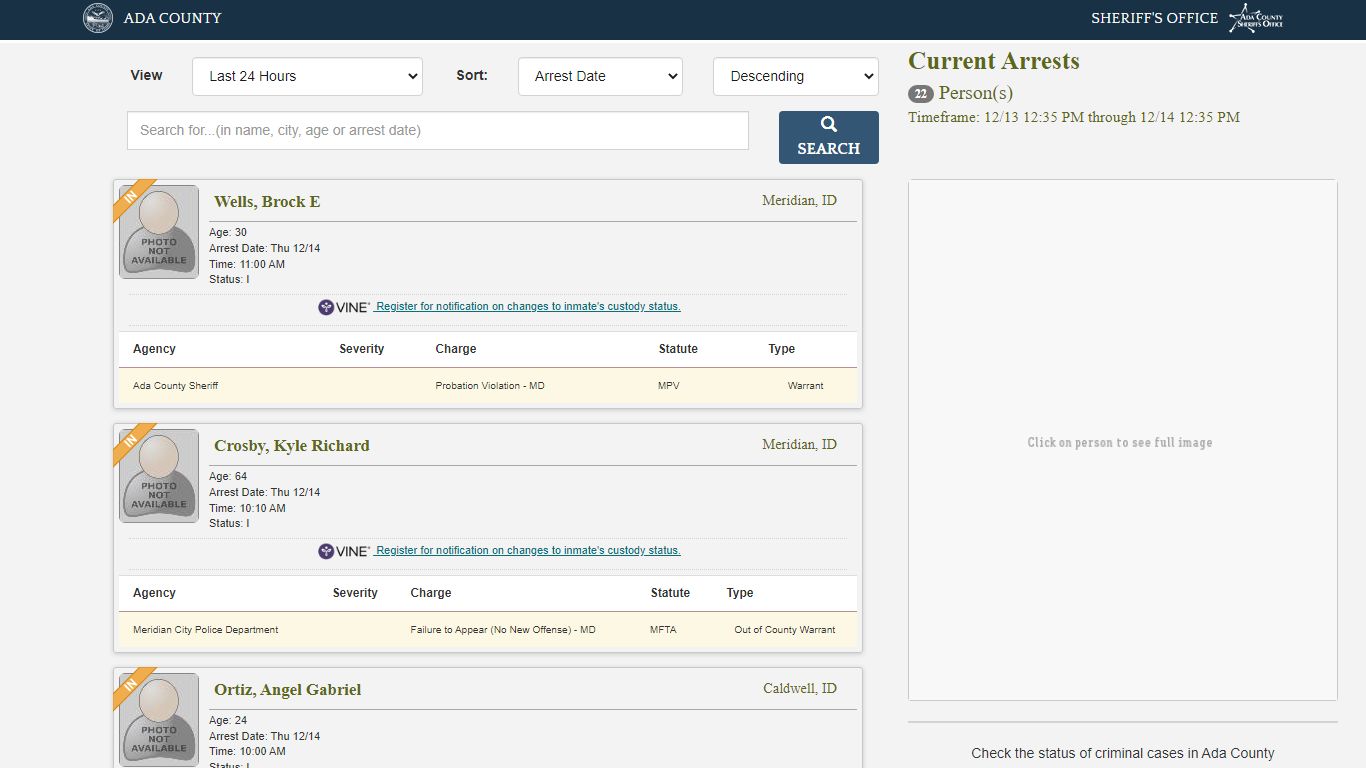Open the VINE notification link for Wells
The image size is (1366, 768).
[x=528, y=307]
